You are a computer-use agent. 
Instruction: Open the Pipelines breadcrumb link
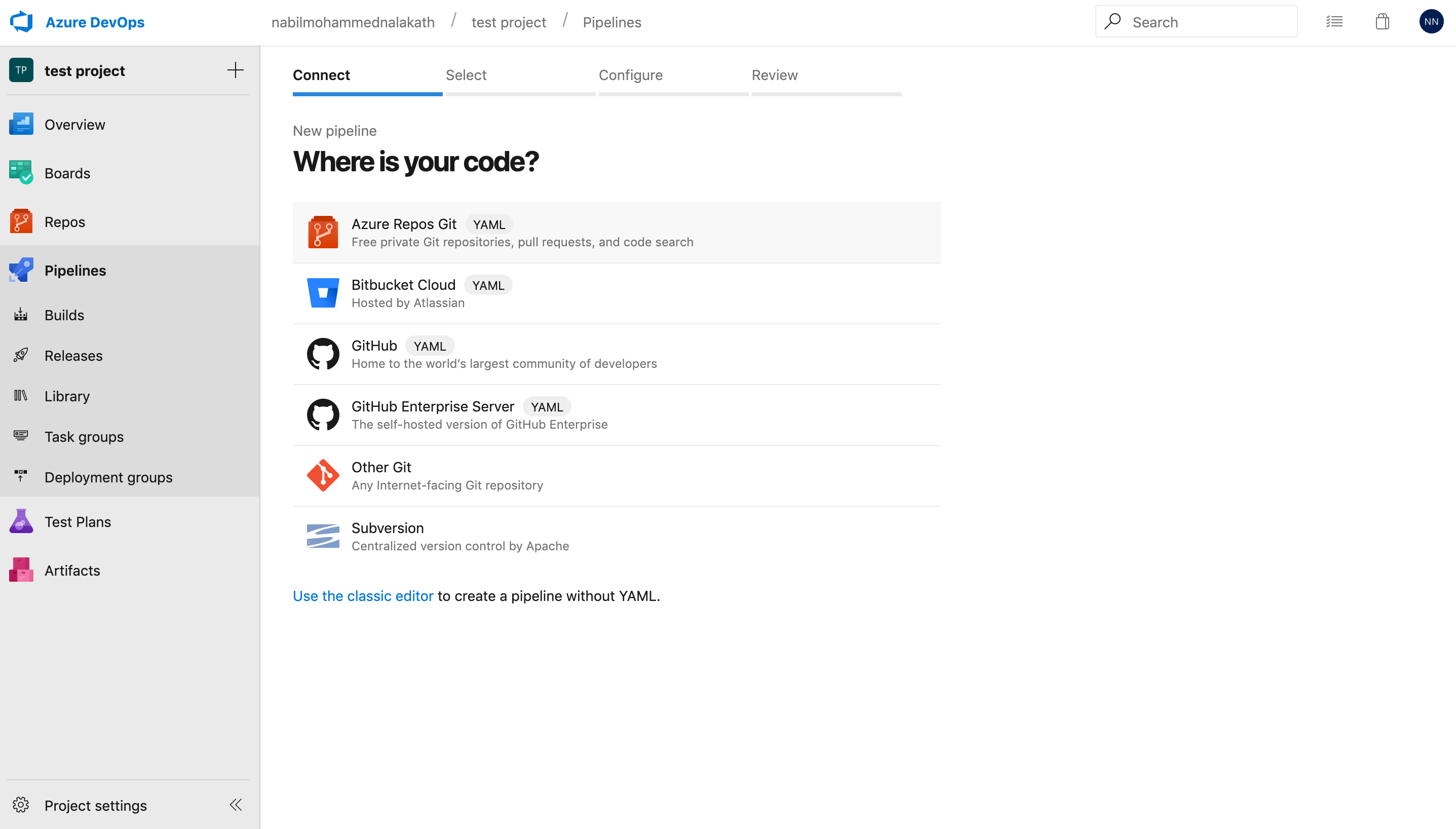pyautogui.click(x=612, y=22)
